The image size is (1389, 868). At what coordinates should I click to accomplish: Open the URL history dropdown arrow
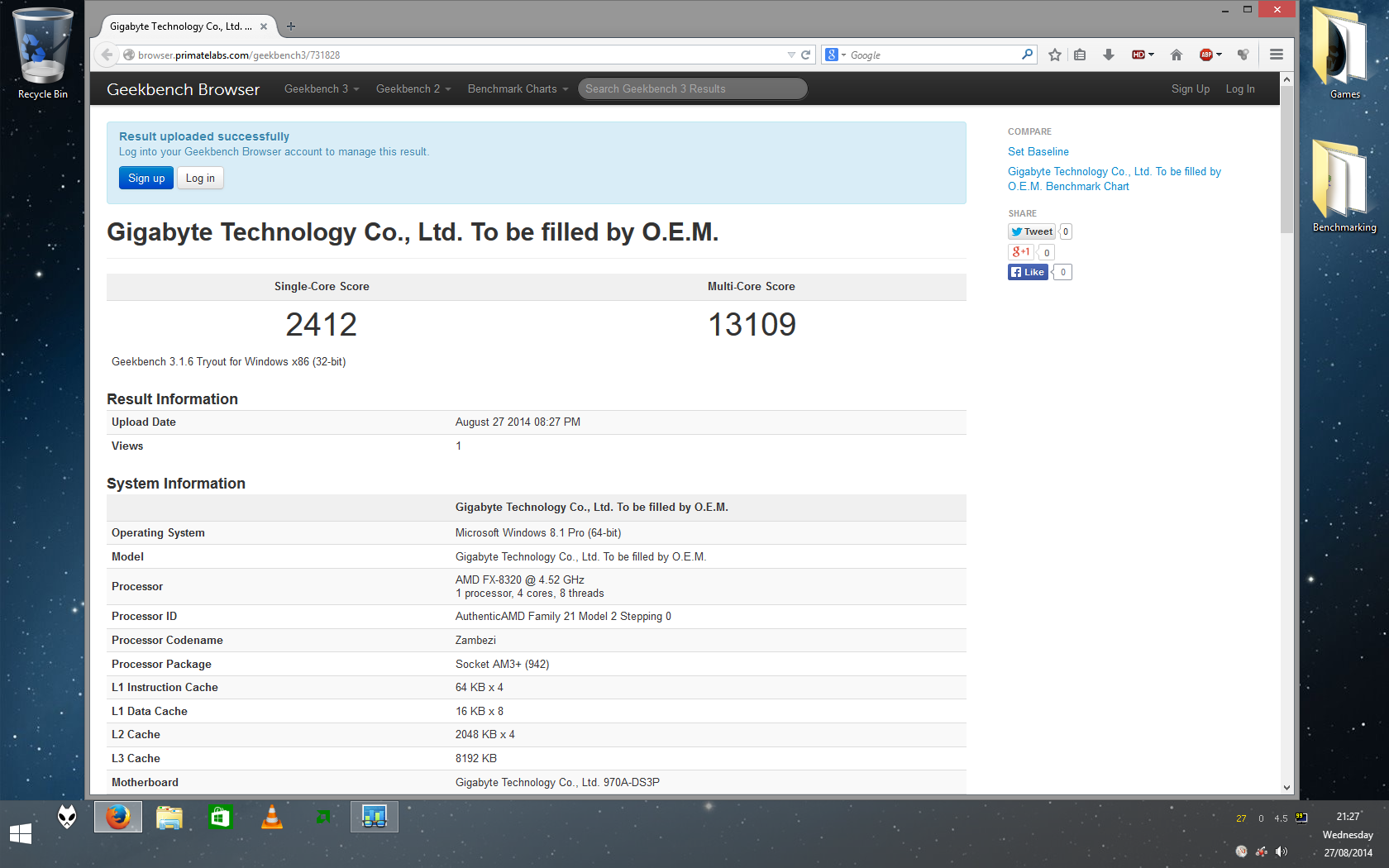pos(790,55)
